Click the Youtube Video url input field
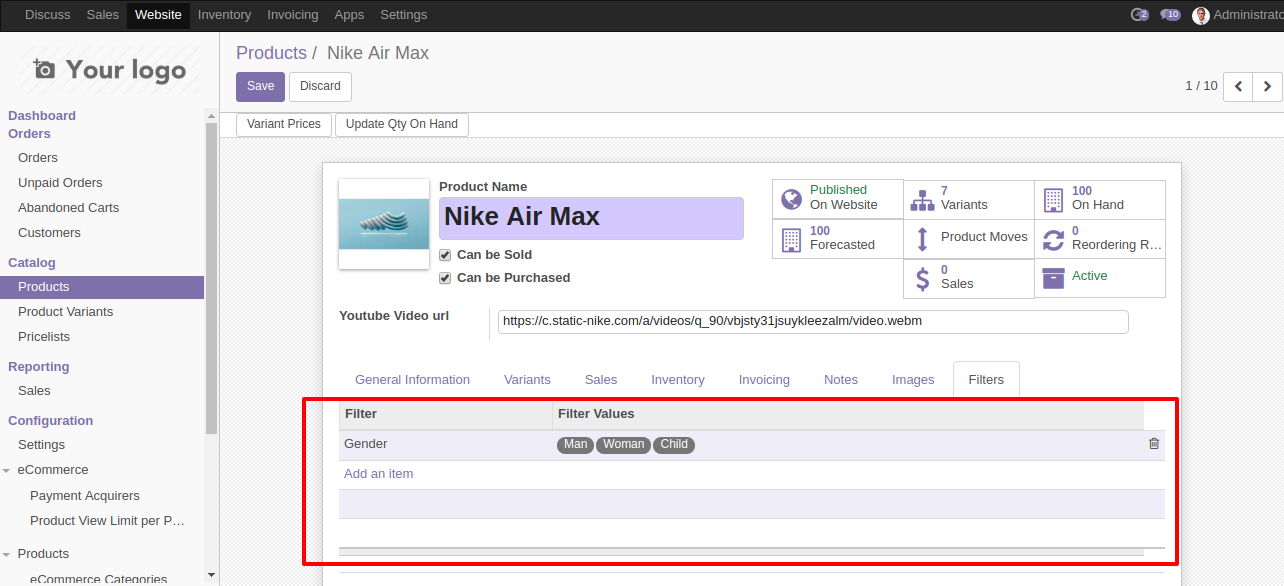1284x586 pixels. click(x=812, y=322)
